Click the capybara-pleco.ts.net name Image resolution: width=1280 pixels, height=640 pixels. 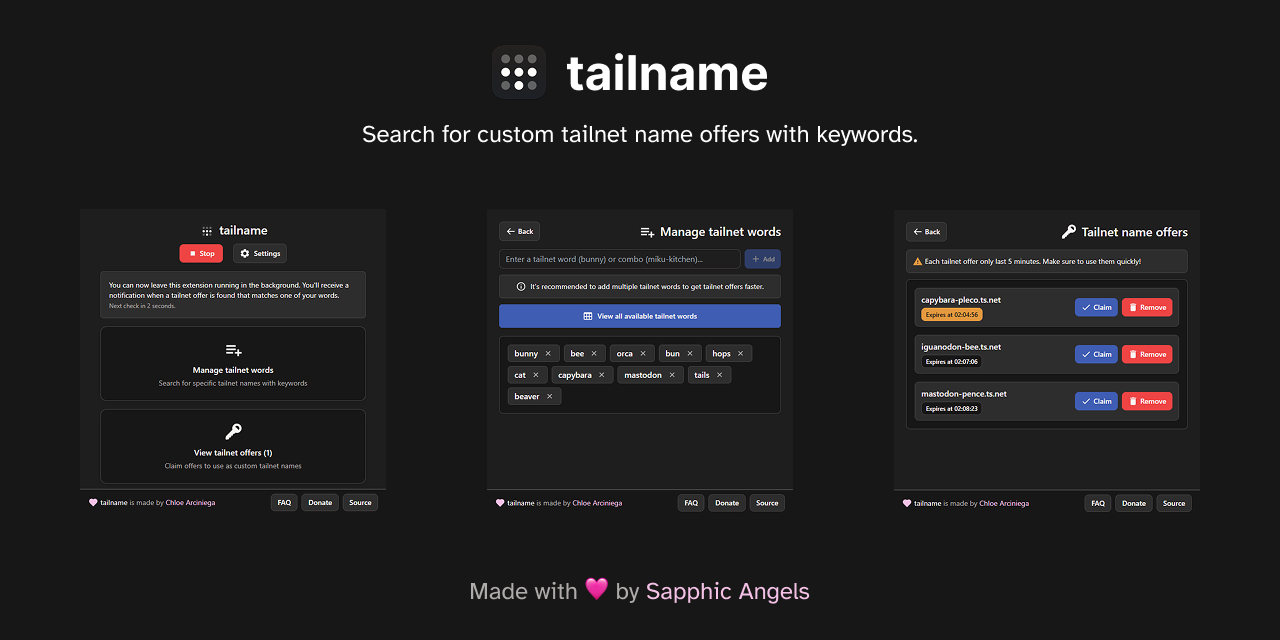point(961,300)
